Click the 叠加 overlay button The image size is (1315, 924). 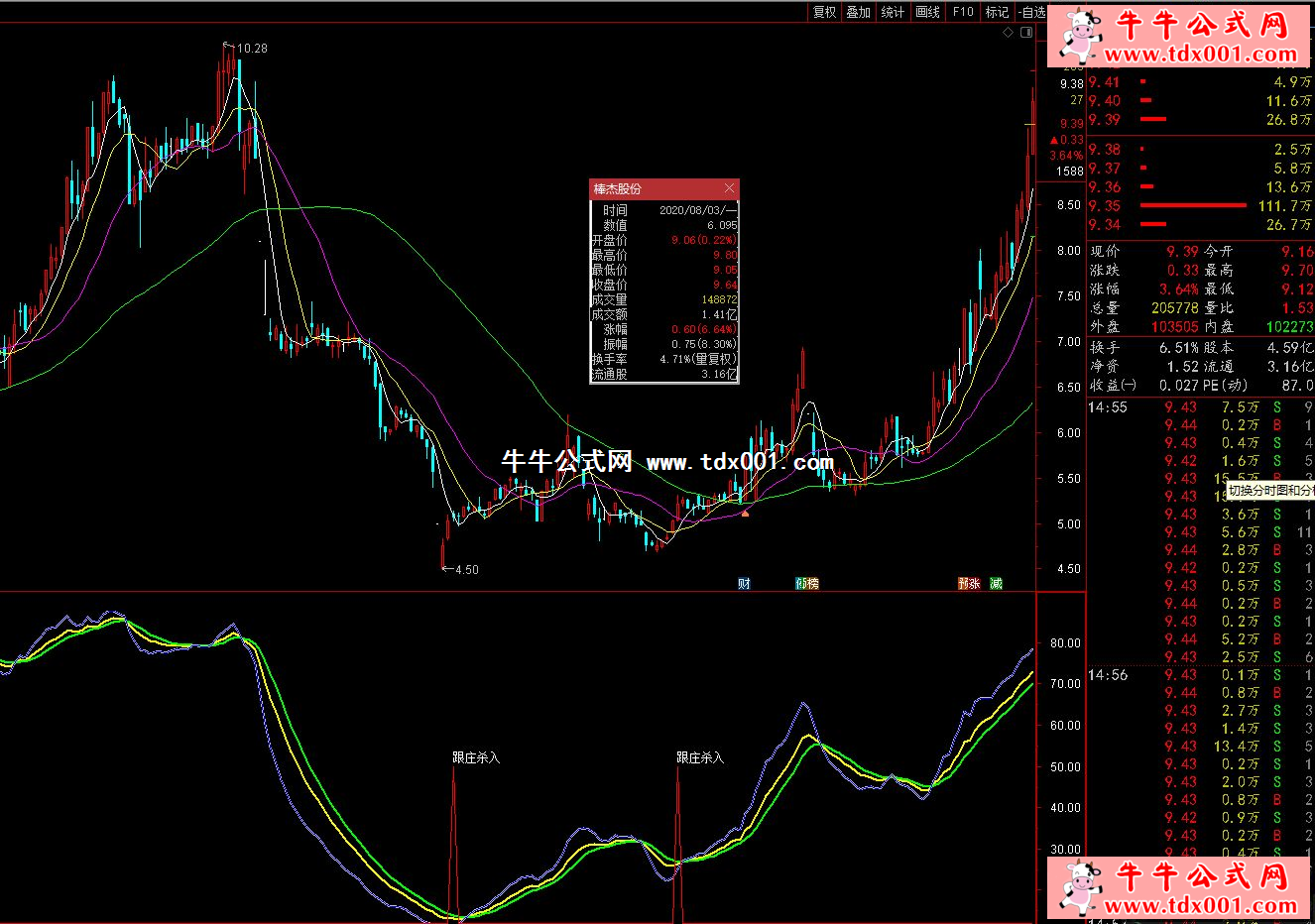tap(859, 12)
